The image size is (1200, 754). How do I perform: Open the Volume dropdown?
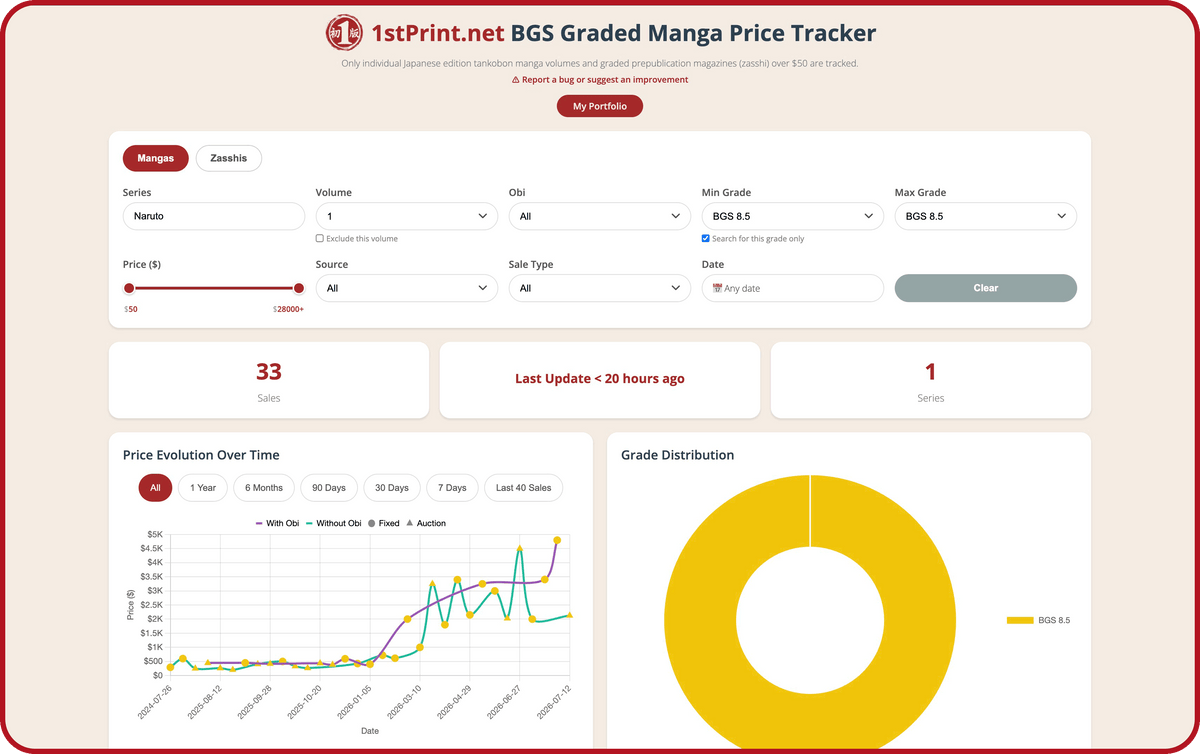click(x=406, y=216)
